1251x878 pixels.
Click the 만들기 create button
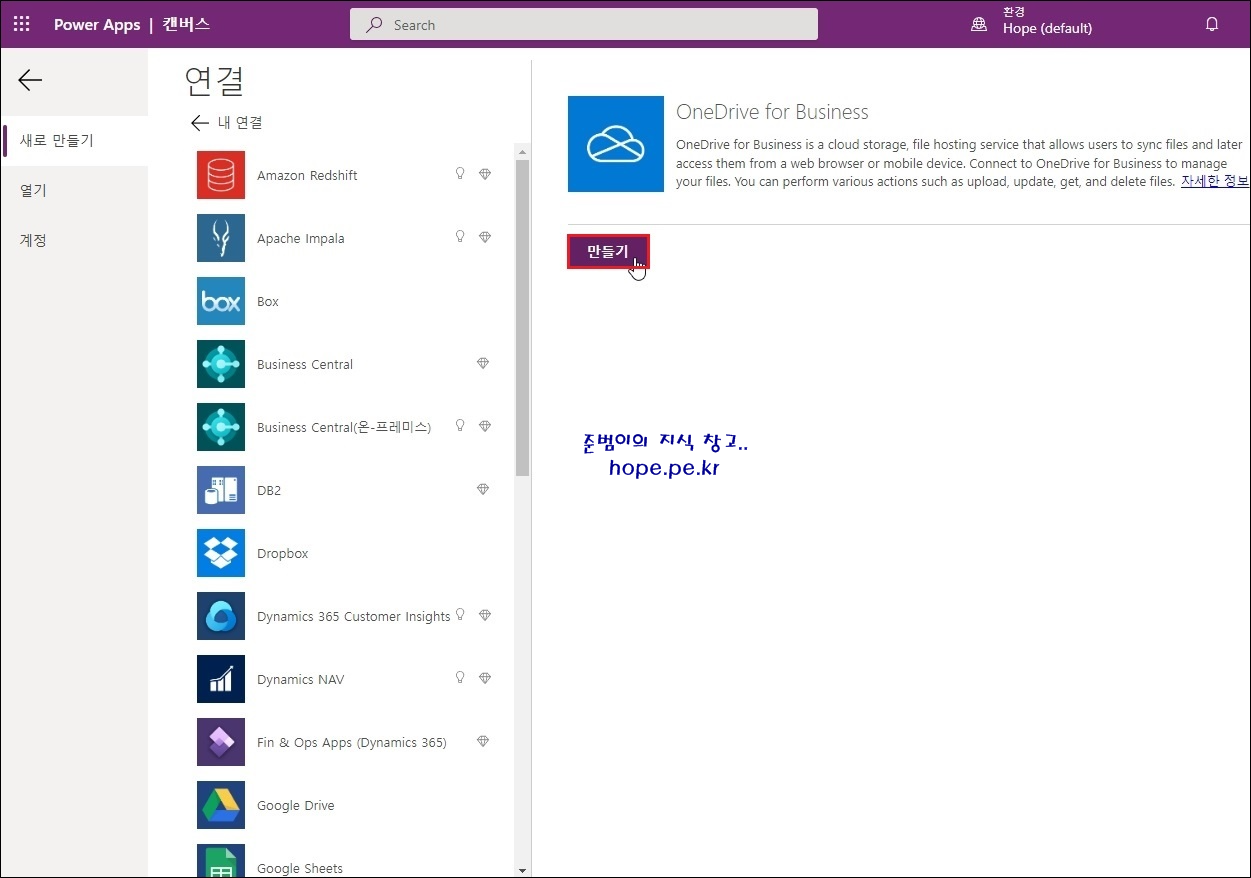[x=608, y=251]
